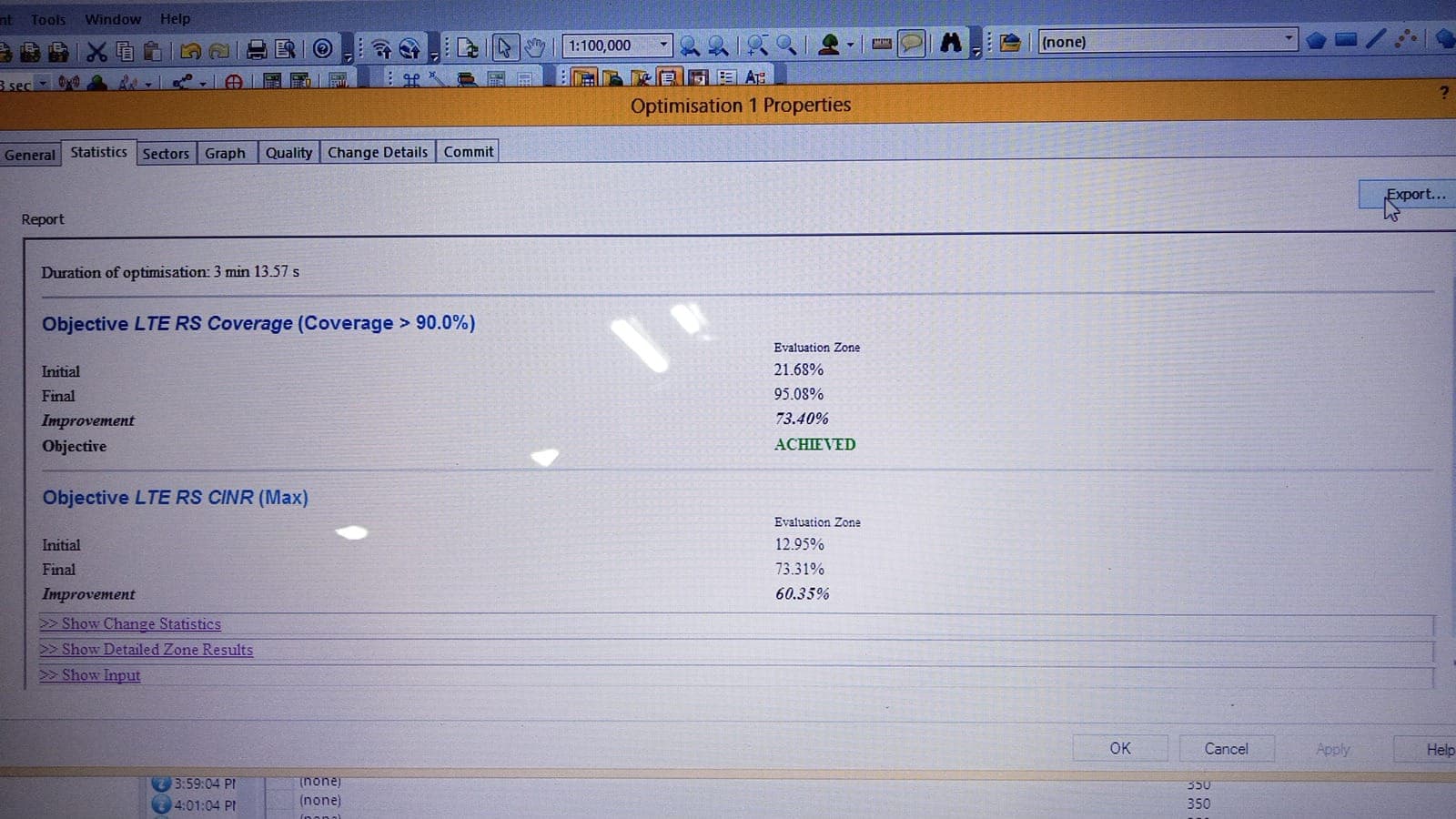Open Show Change Statistics link
This screenshot has height=819, width=1456.
pyautogui.click(x=130, y=624)
